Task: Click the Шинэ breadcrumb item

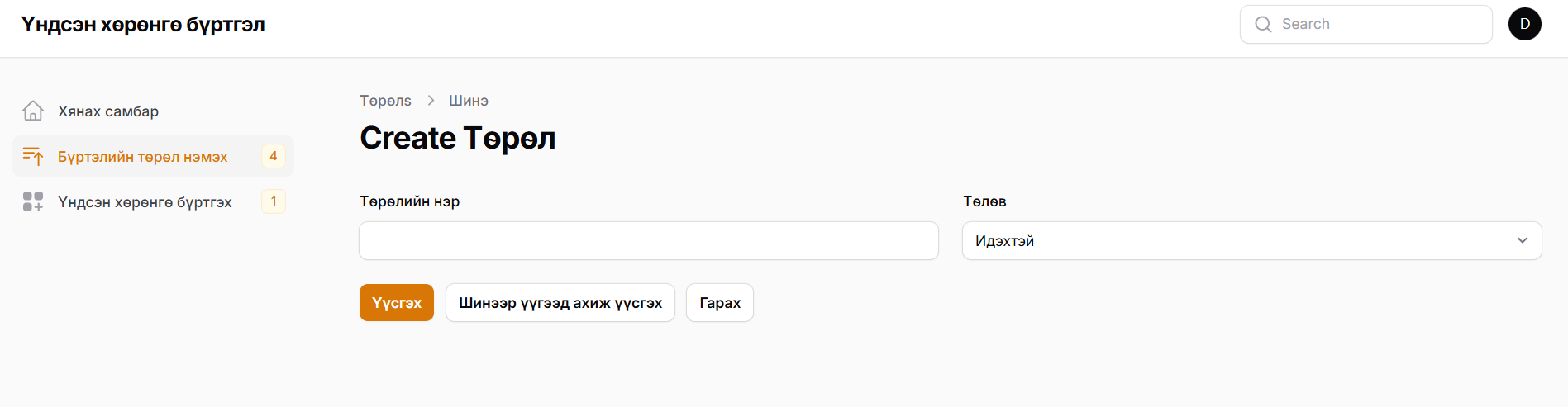Action: [469, 101]
